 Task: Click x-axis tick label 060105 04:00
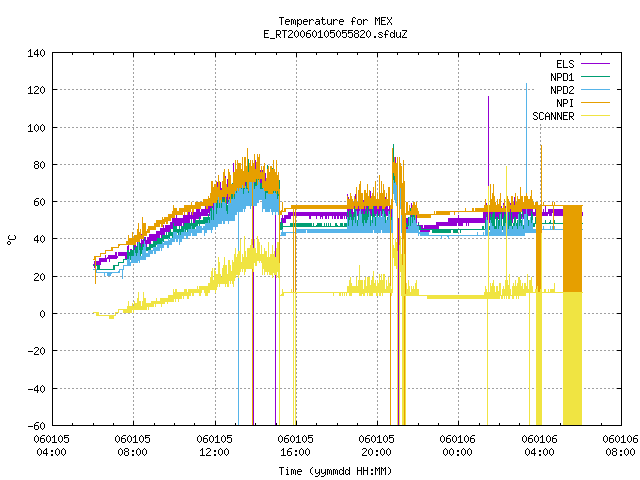51,446
